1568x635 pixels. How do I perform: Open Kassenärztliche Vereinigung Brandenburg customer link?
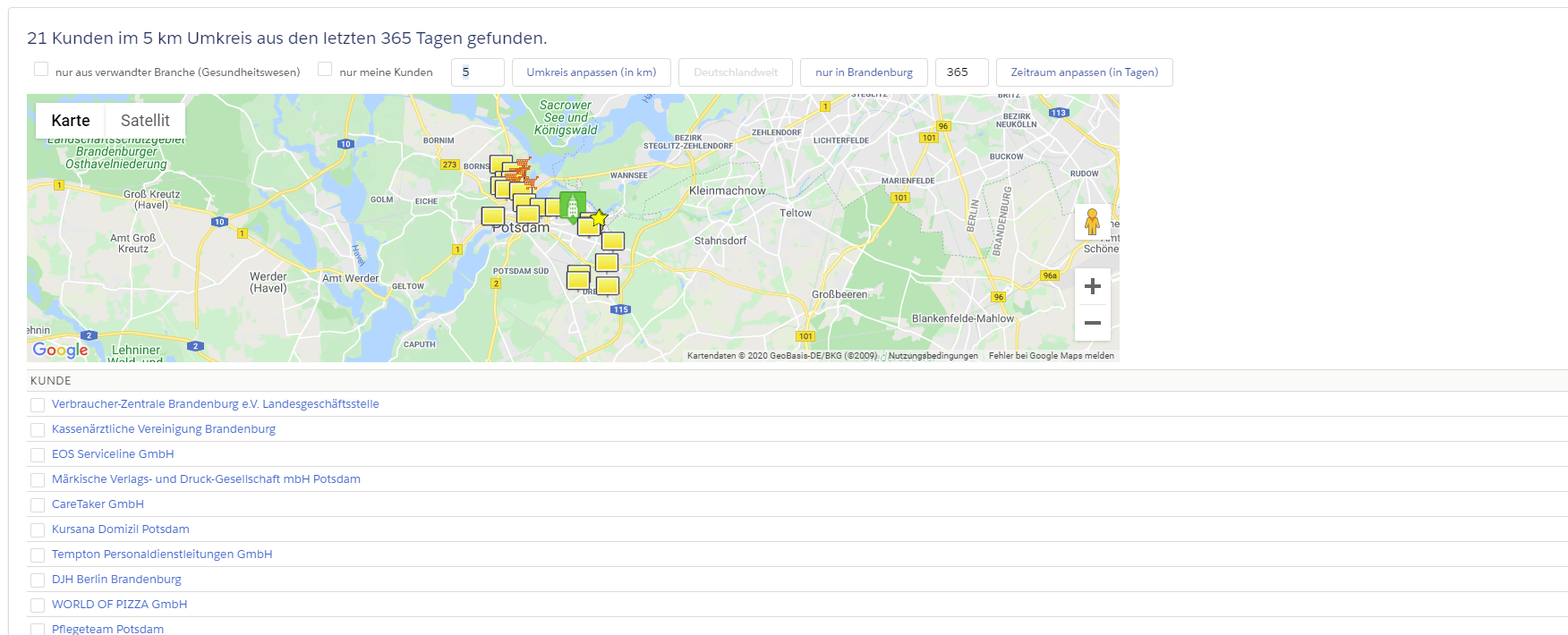164,429
